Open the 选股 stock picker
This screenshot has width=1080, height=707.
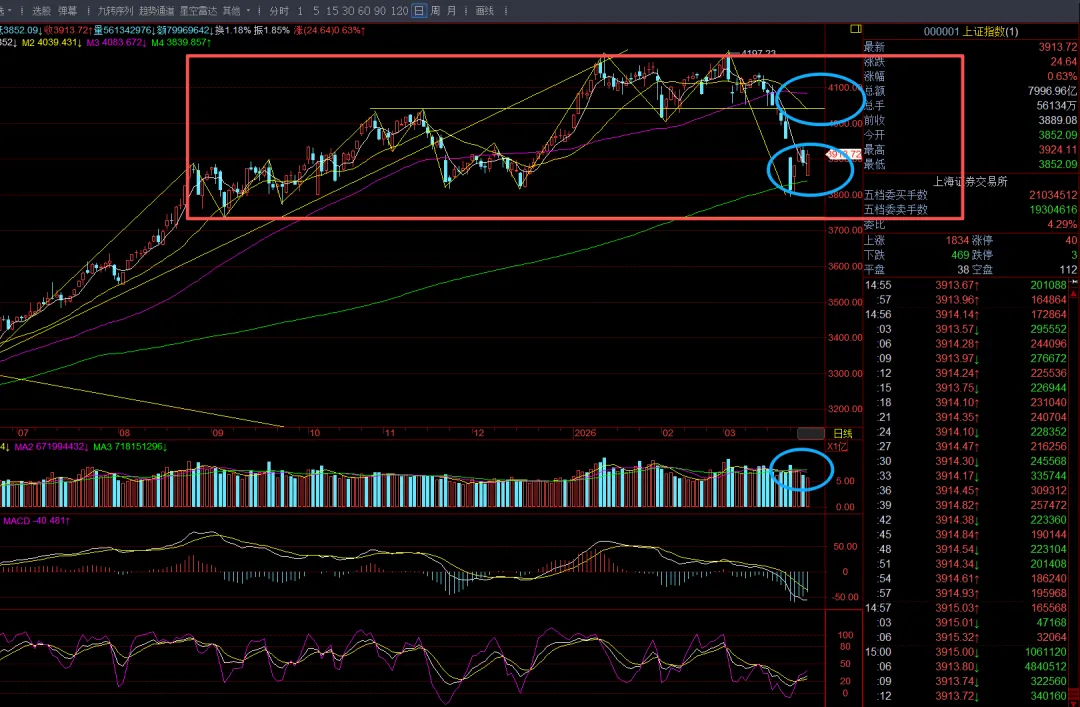click(x=41, y=10)
